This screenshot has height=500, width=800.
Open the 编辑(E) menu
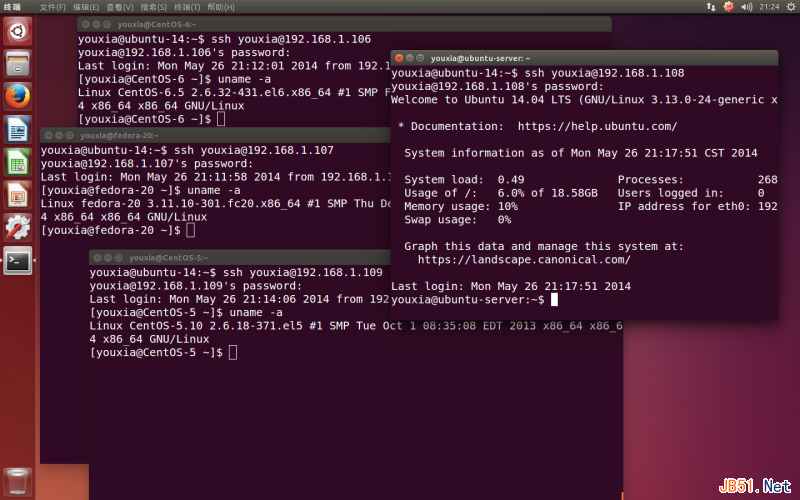point(86,7)
